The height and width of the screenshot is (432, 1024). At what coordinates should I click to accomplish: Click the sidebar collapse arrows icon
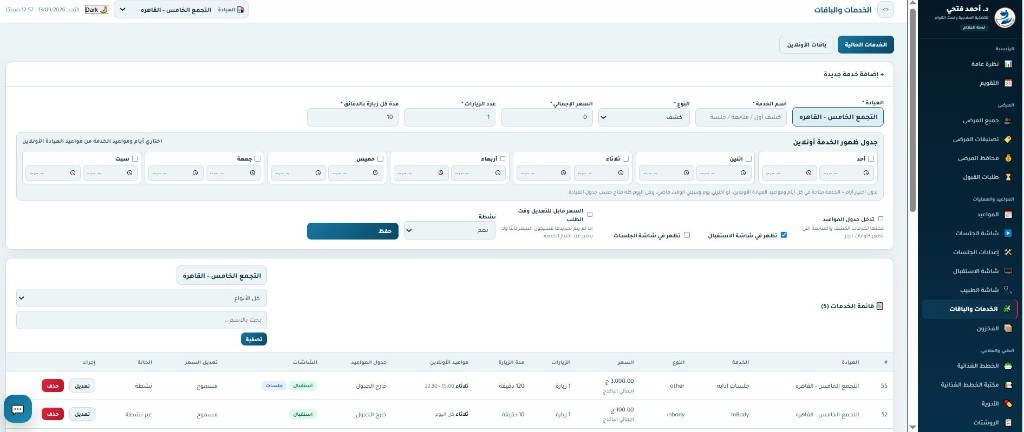(x=886, y=10)
